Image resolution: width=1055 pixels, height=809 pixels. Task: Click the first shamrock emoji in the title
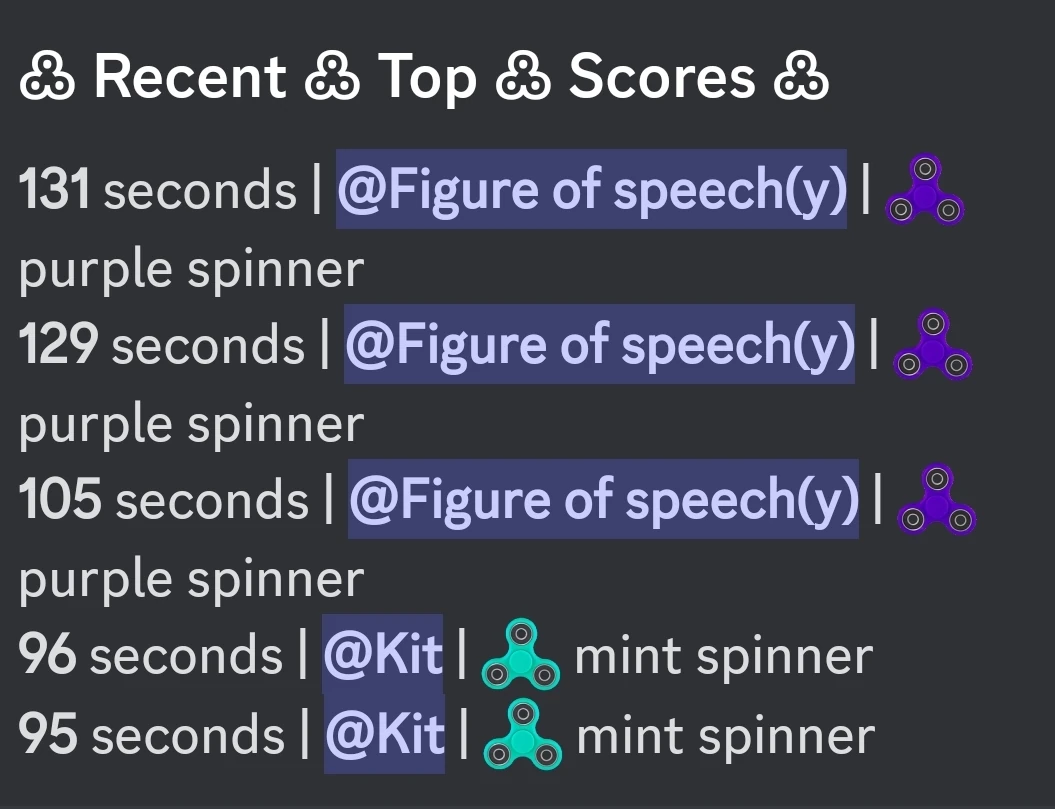tap(46, 77)
